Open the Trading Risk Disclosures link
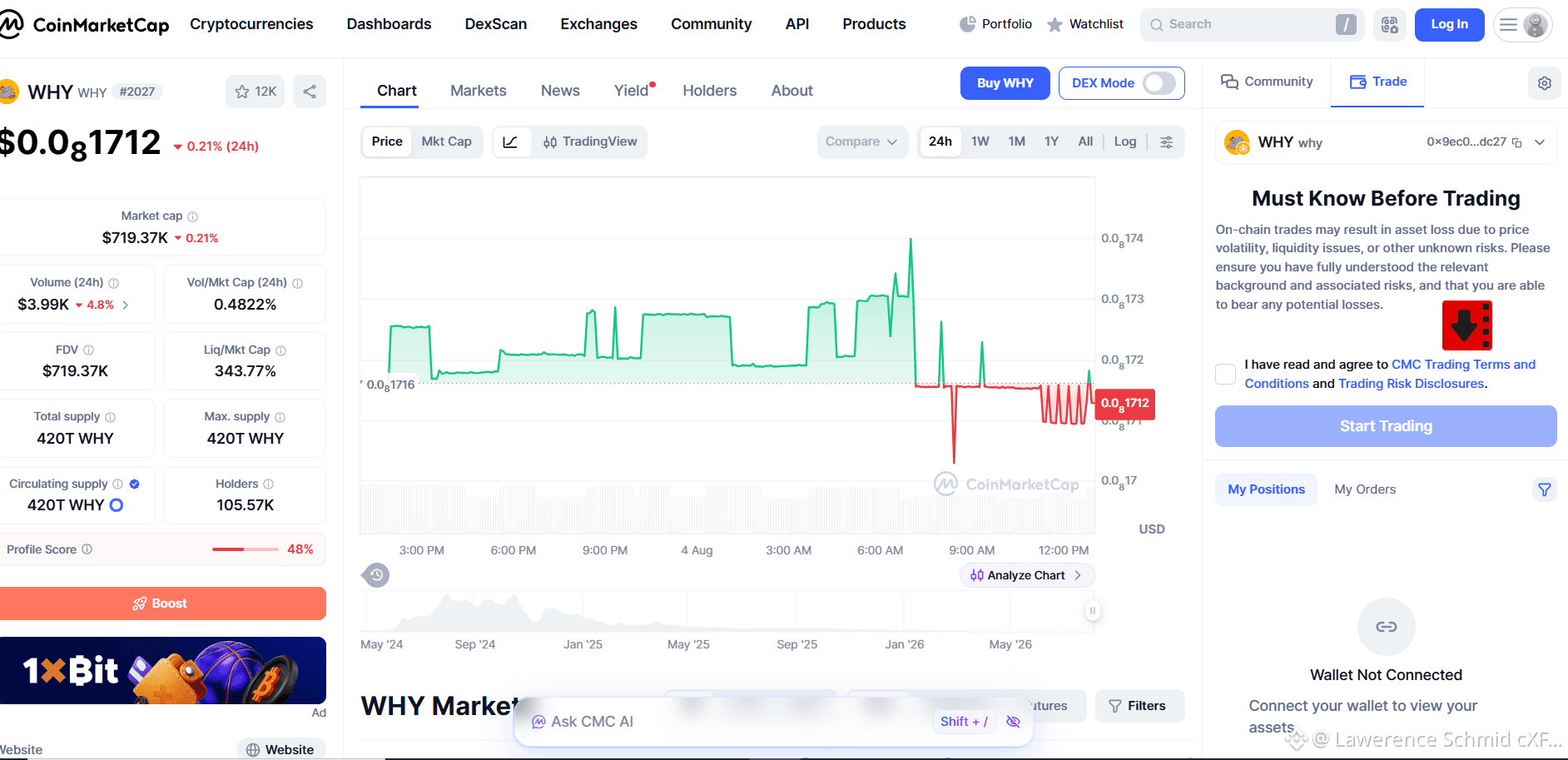Screen dimensions: 1568x760 pos(1411,384)
